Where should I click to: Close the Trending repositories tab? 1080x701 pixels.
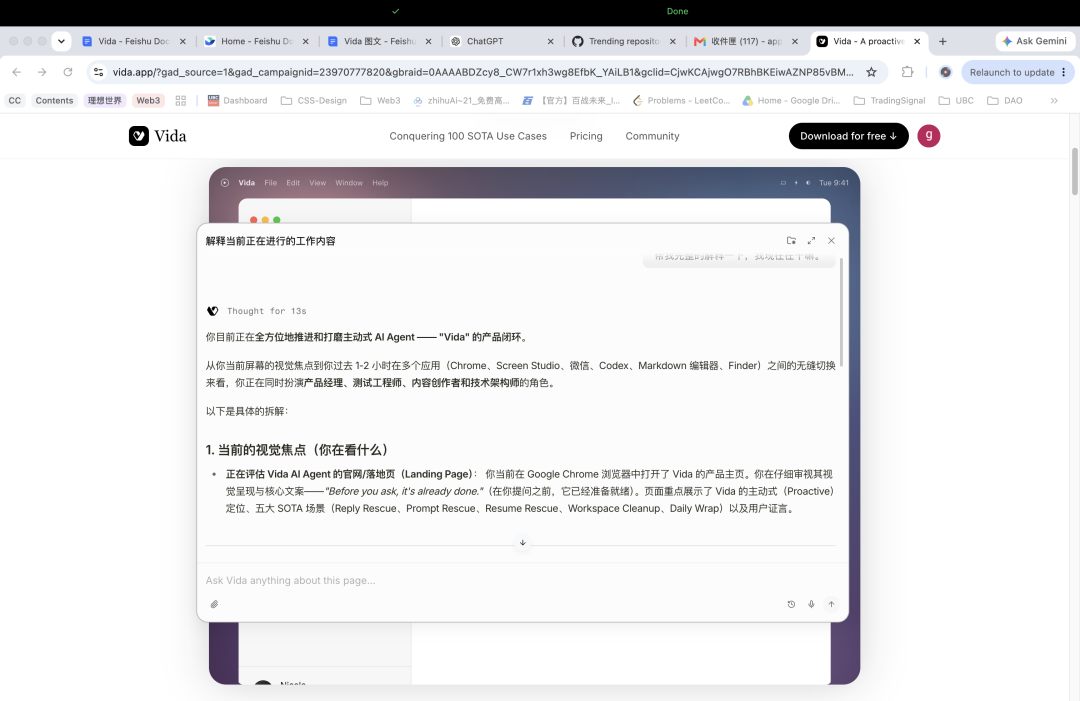pyautogui.click(x=673, y=41)
